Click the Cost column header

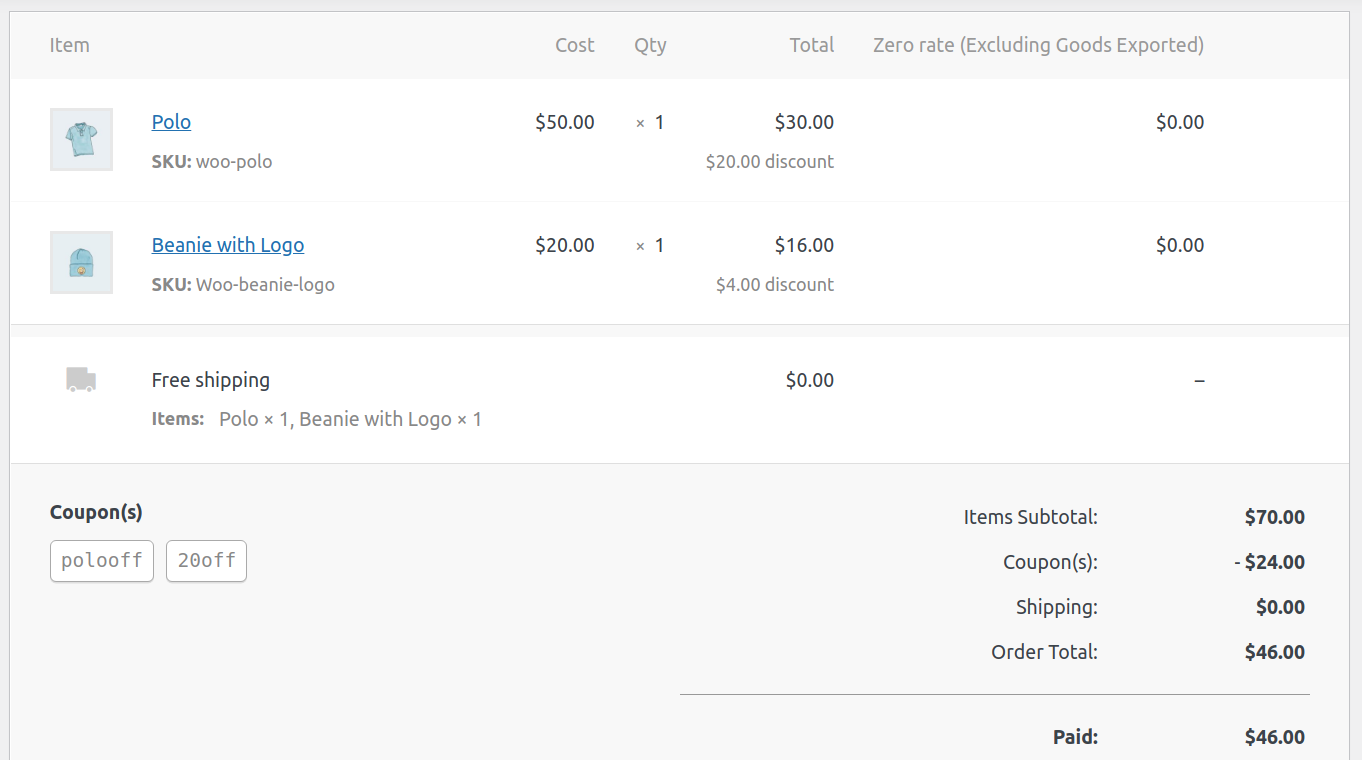[x=575, y=45]
